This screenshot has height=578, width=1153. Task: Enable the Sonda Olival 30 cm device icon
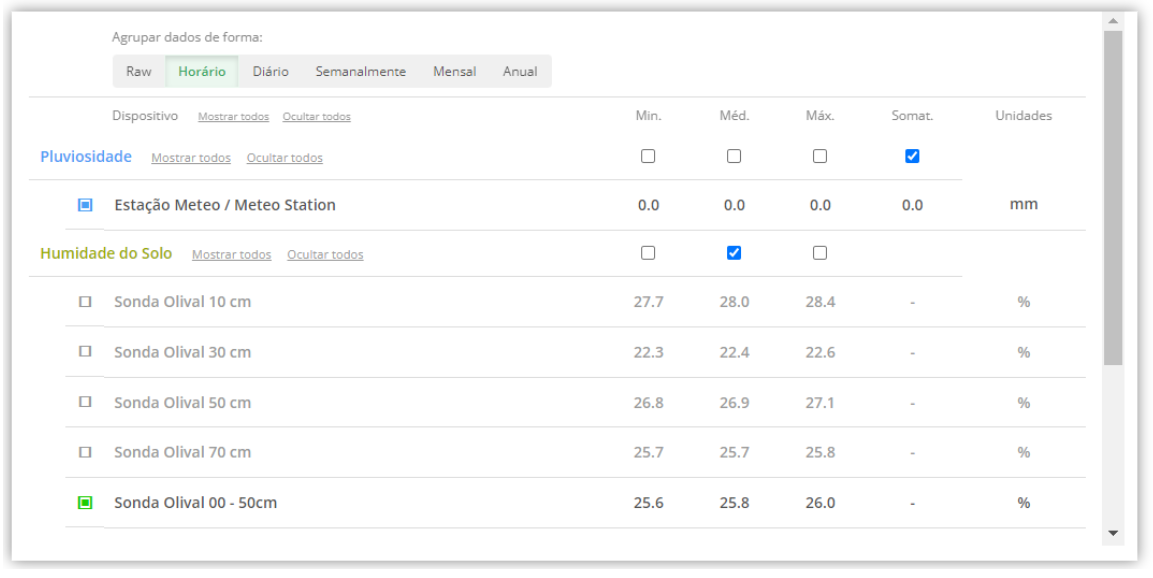[x=85, y=352]
